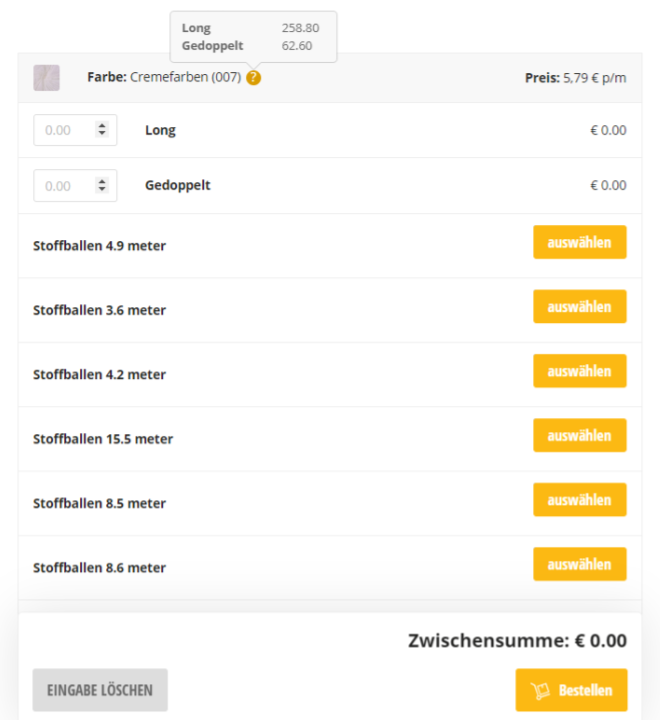Screen dimensions: 660x720
Task: Clear entries with Eingabe löschen button
Action: (100, 690)
